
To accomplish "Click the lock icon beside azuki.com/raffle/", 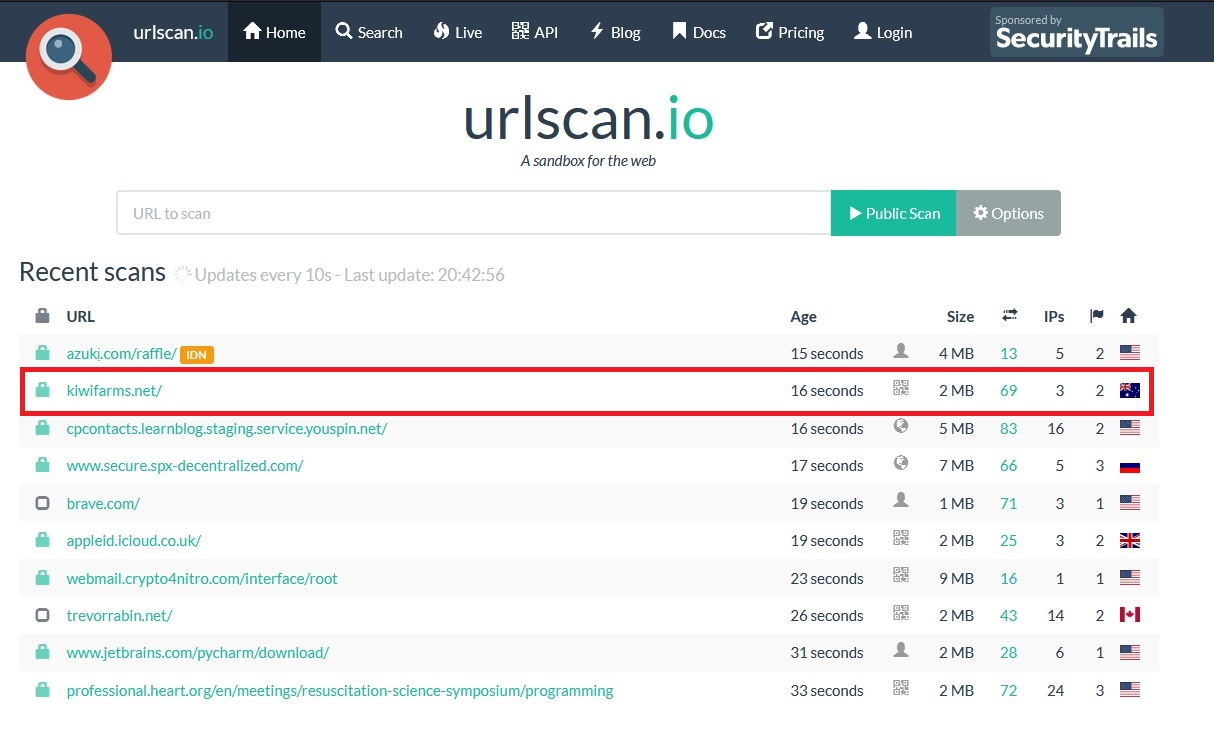I will click(x=42, y=353).
